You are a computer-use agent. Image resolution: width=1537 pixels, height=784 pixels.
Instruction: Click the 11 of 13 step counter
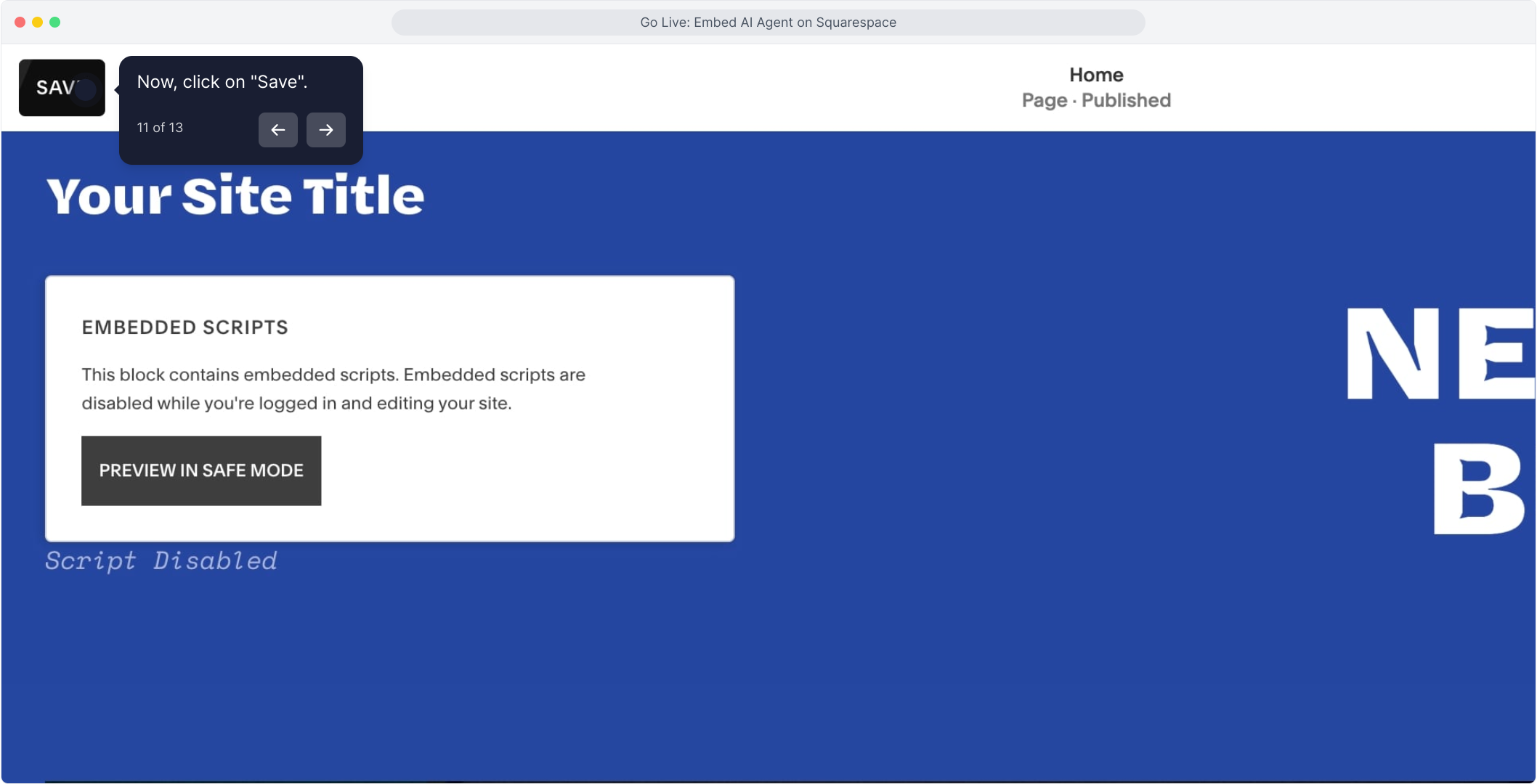(x=160, y=128)
